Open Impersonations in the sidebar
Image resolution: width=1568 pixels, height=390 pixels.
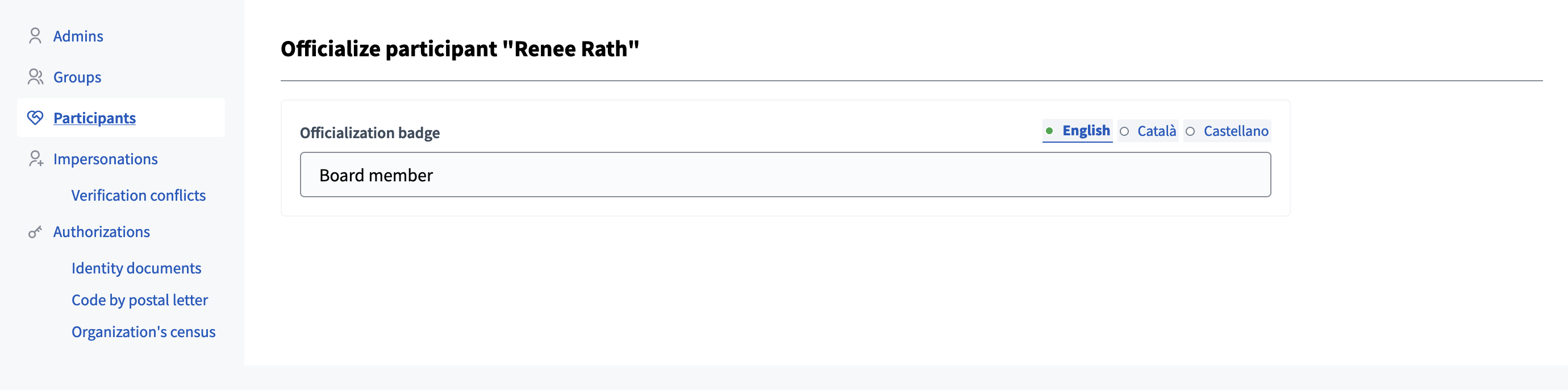pos(105,159)
